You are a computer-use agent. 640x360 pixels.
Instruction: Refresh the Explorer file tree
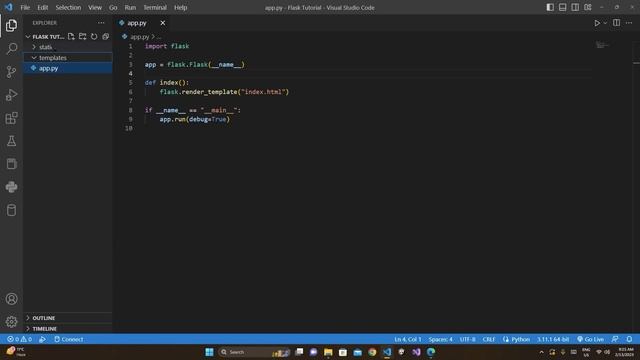click(94, 36)
